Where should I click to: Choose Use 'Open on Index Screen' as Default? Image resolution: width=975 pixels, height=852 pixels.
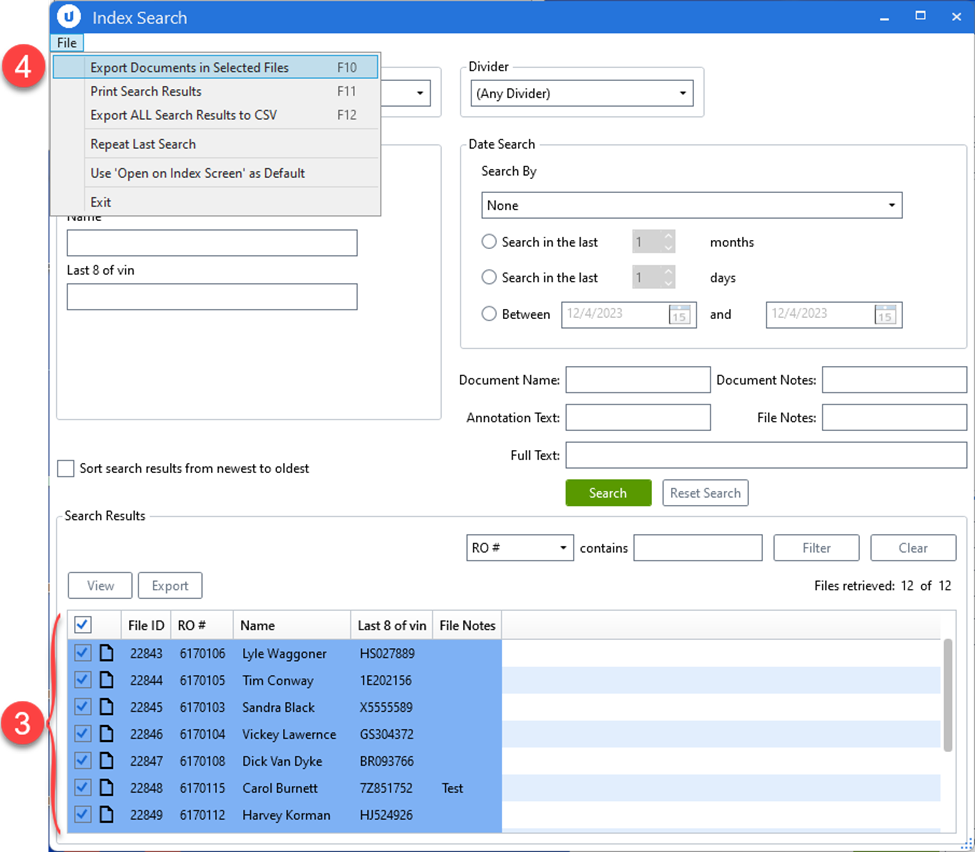click(215, 173)
